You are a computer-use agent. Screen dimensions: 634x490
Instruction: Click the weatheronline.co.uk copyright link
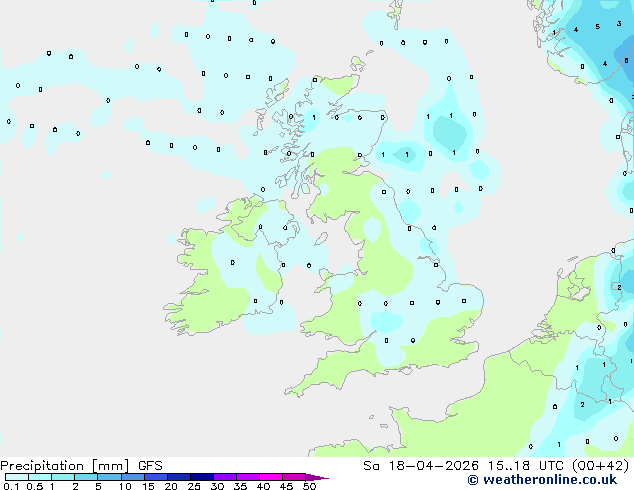pos(542,480)
